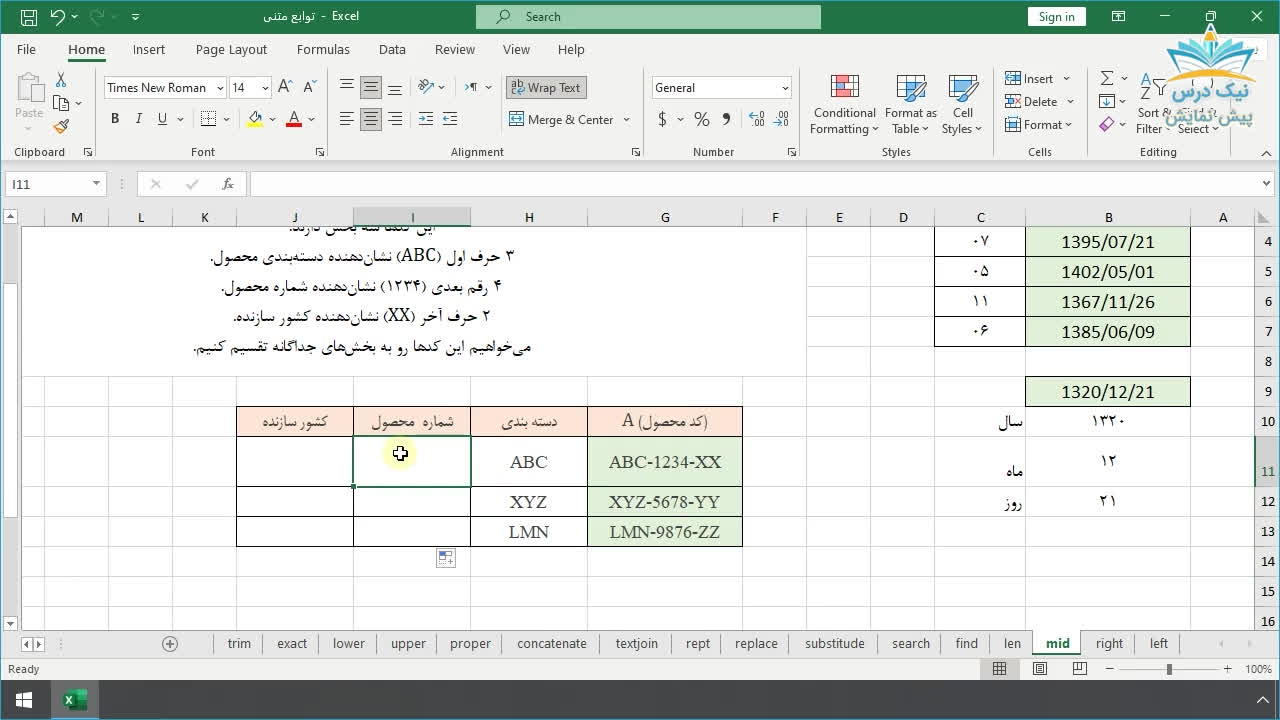This screenshot has height=720, width=1280.
Task: Increase decimal places
Action: [x=756, y=119]
